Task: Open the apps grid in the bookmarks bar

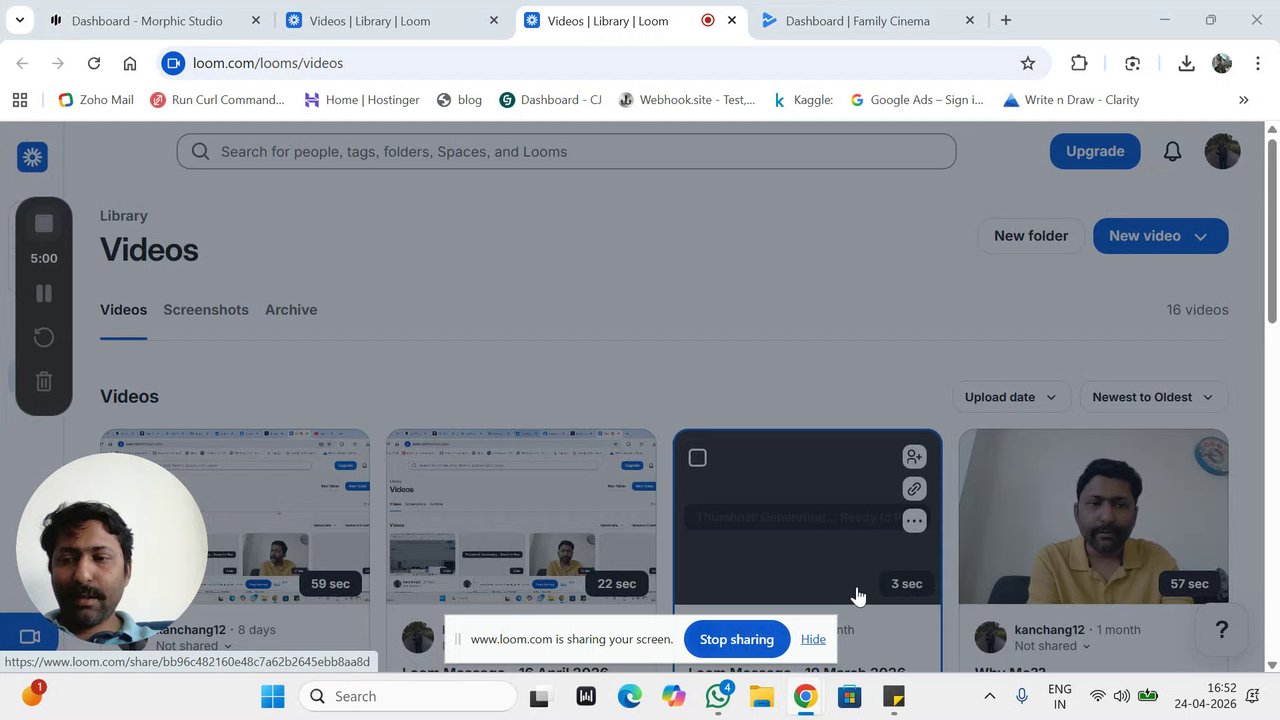Action: click(x=20, y=100)
